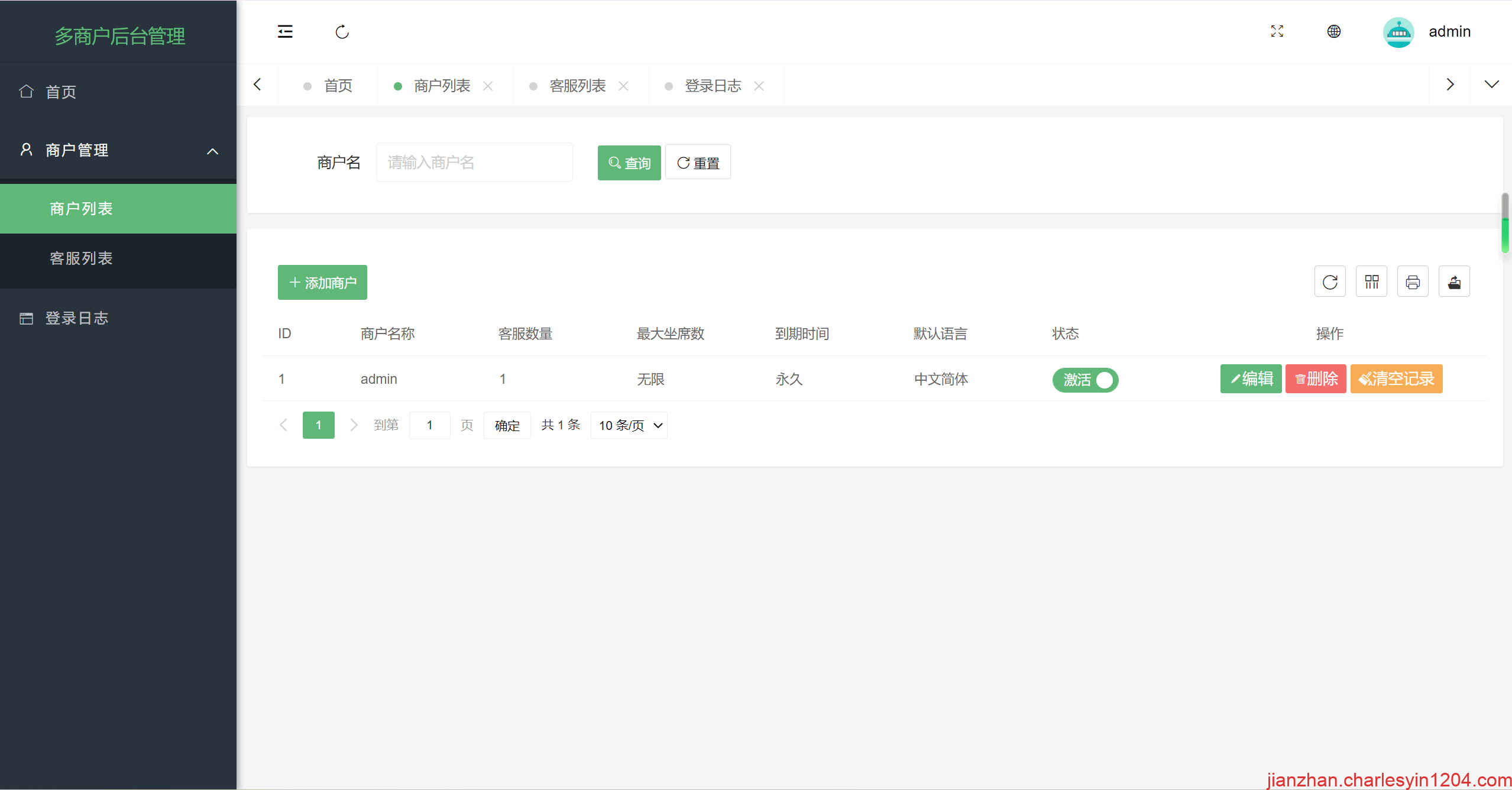Click 删除 for the admin merchant
Viewport: 1512px width, 790px height.
pos(1316,378)
